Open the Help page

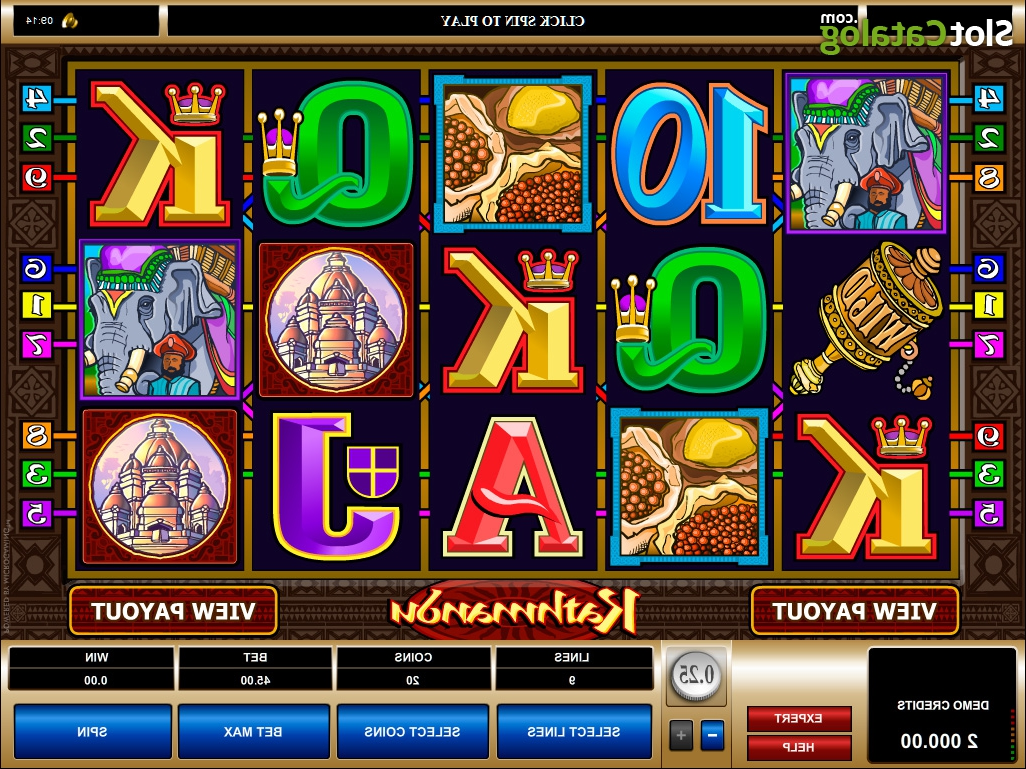point(799,747)
